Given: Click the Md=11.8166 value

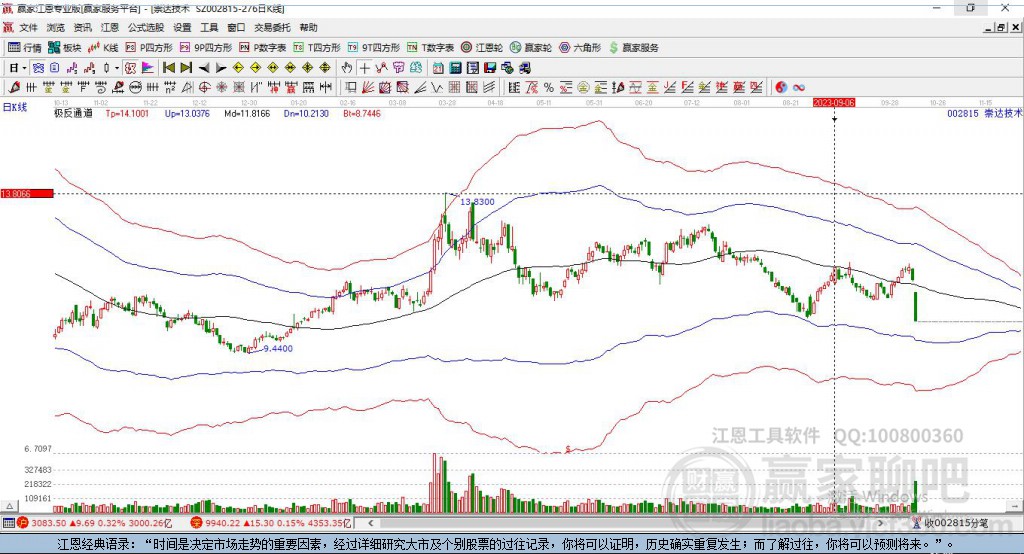Looking at the screenshot, I should [247, 113].
